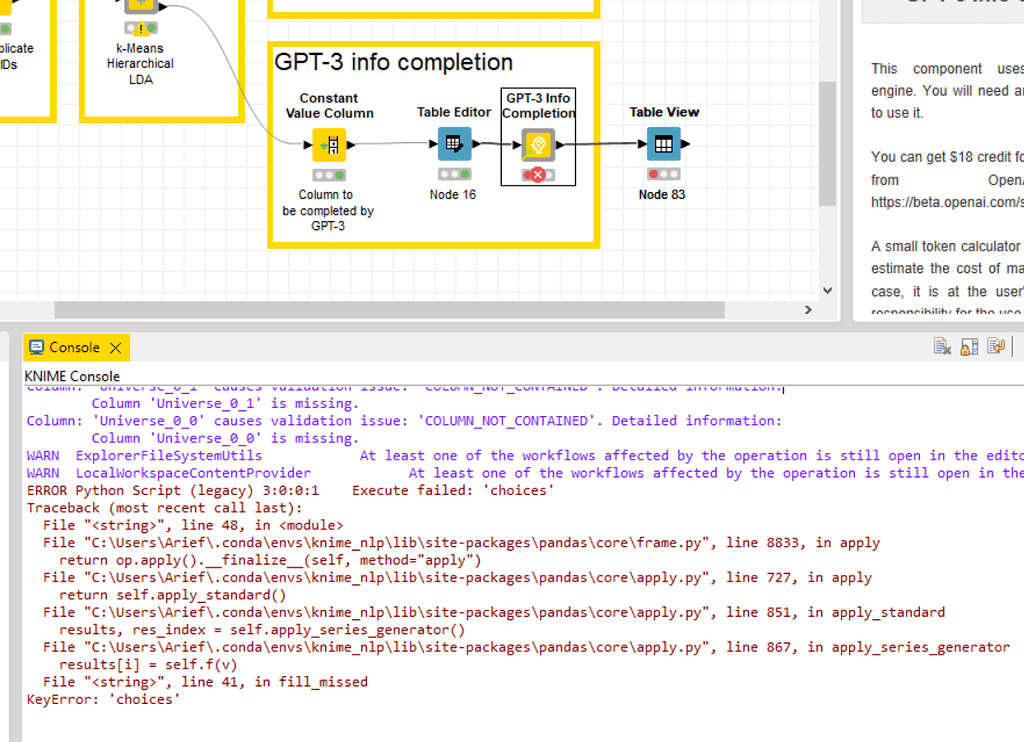Click the red status light under Table View
Image resolution: width=1024 pixels, height=742 pixels.
pyautogui.click(x=655, y=174)
